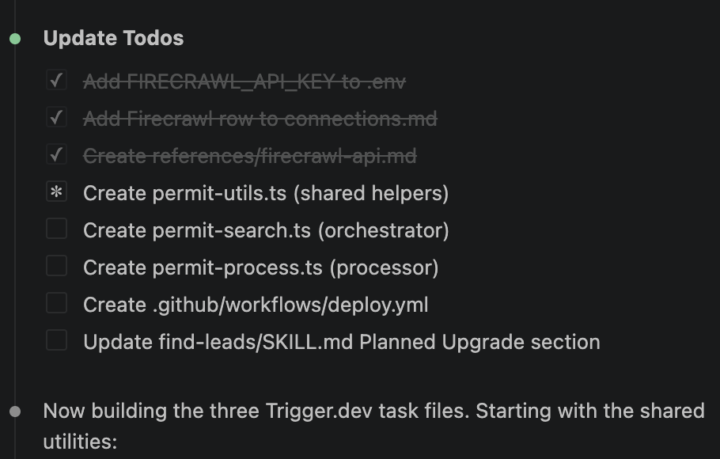Select the Create .github/workflows/deploy.yml text
This screenshot has height=459, width=720.
(x=256, y=305)
